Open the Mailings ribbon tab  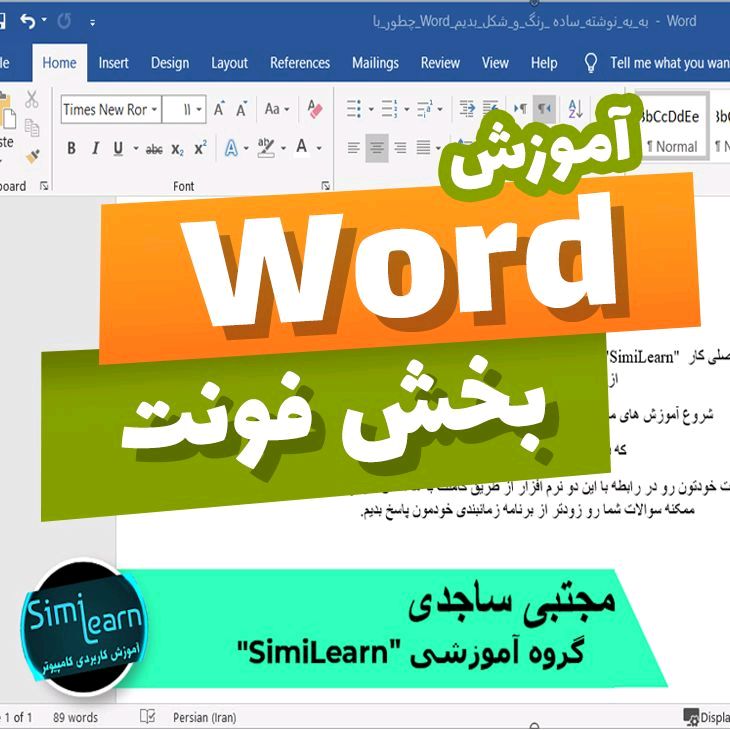click(x=375, y=63)
